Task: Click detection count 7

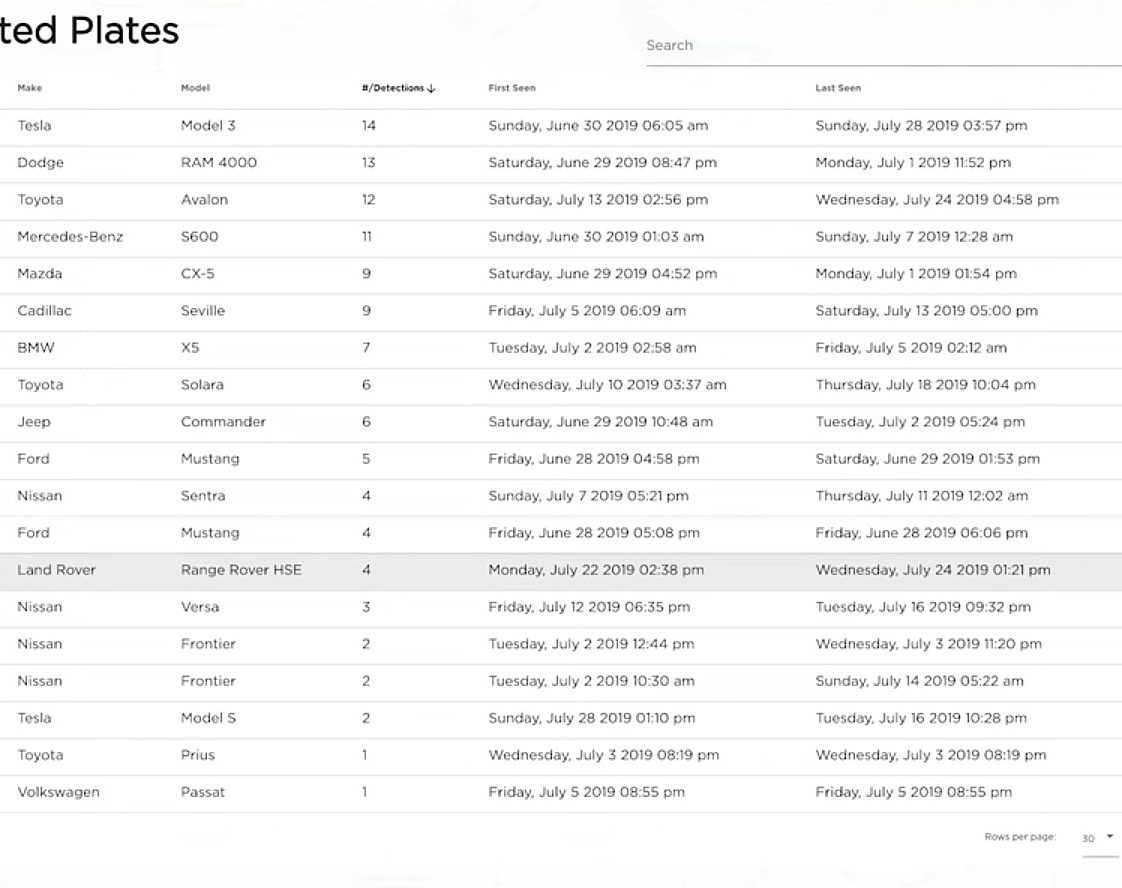Action: pyautogui.click(x=366, y=348)
